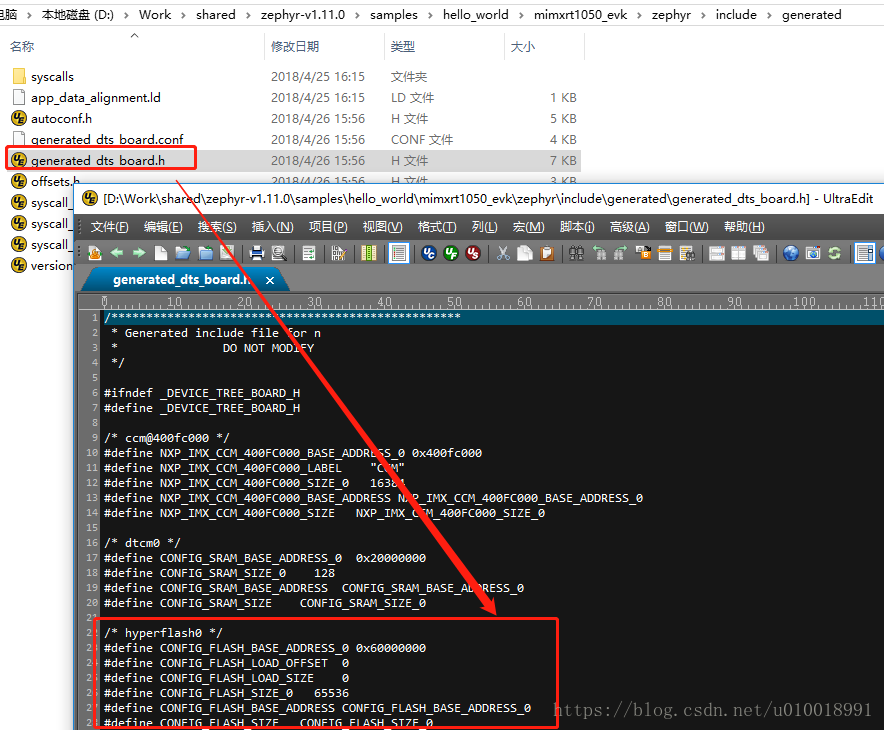The image size is (884, 730).
Task: Toggle hex edit mode icon
Action: pyautogui.click(x=338, y=253)
